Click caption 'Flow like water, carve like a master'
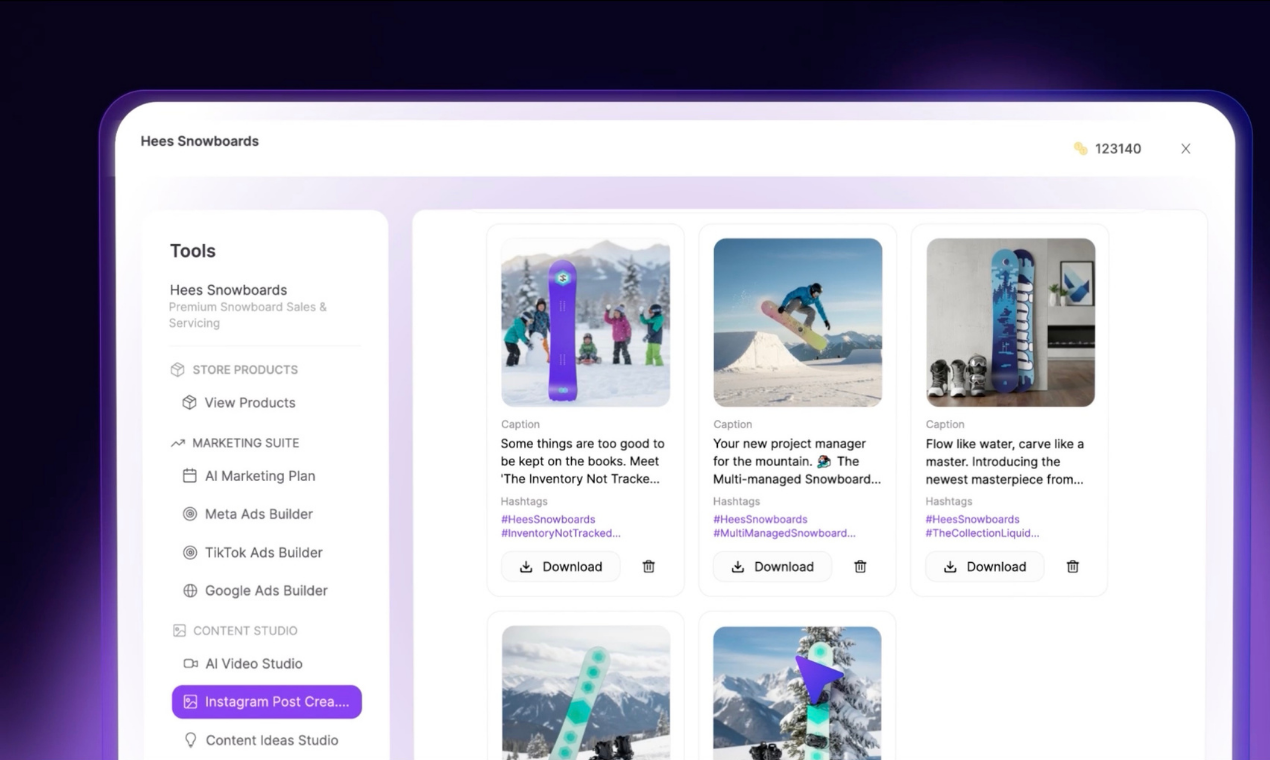This screenshot has height=760, width=1270. point(1005,461)
